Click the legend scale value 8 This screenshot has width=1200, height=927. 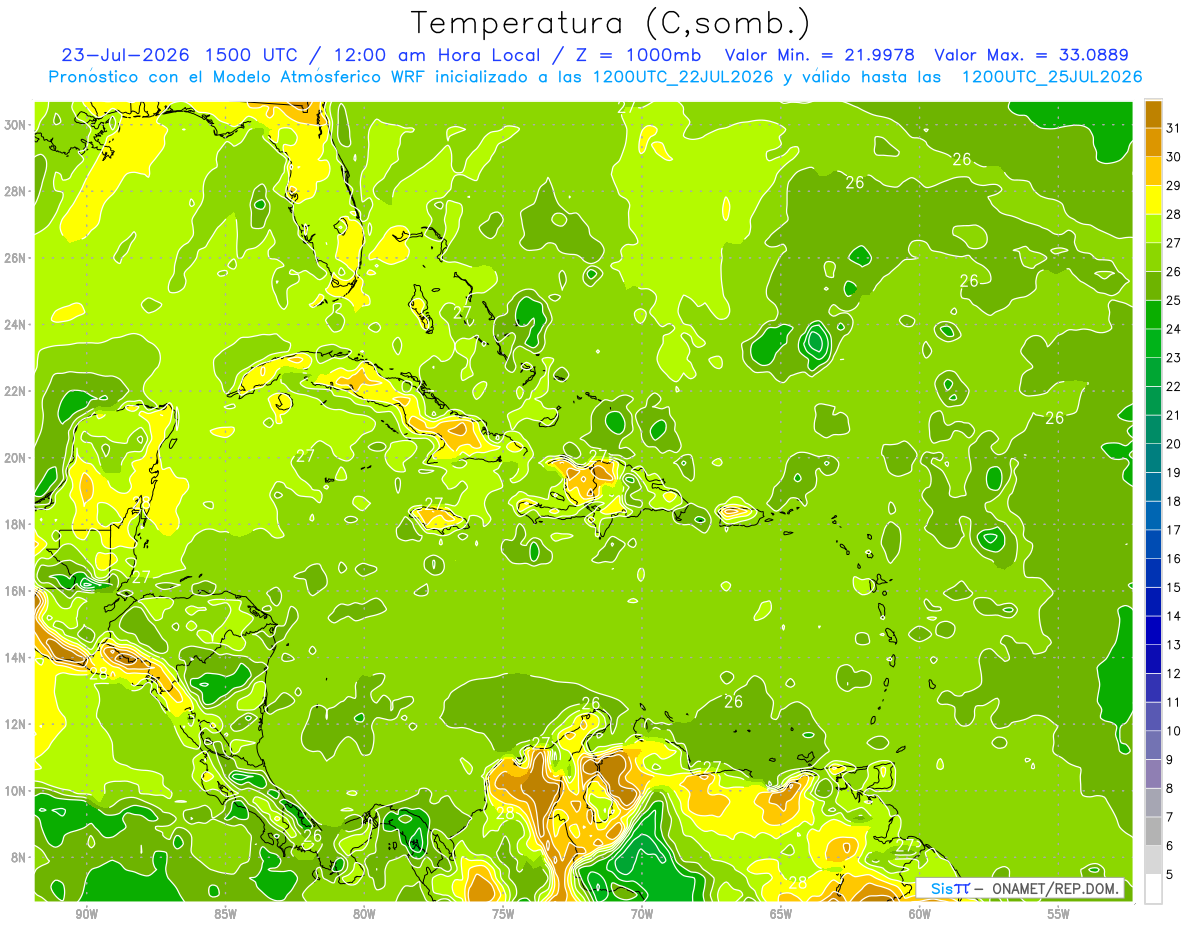[1170, 788]
